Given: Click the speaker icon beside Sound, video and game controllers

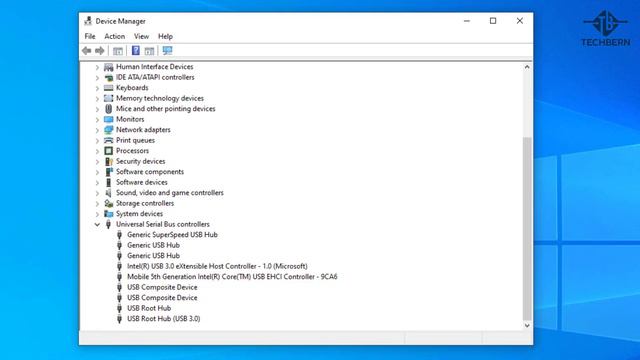Looking at the screenshot, I should (109, 193).
